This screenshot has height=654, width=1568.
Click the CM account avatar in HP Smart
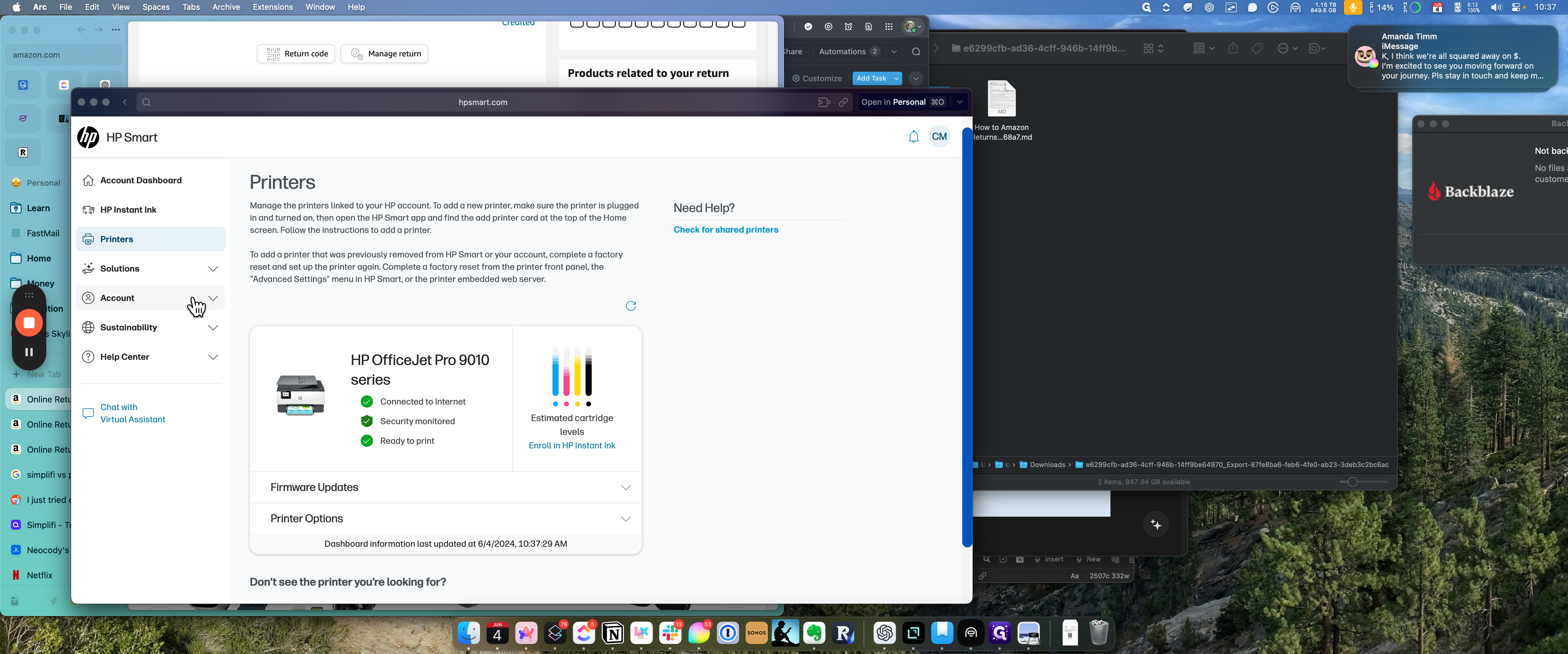[939, 137]
